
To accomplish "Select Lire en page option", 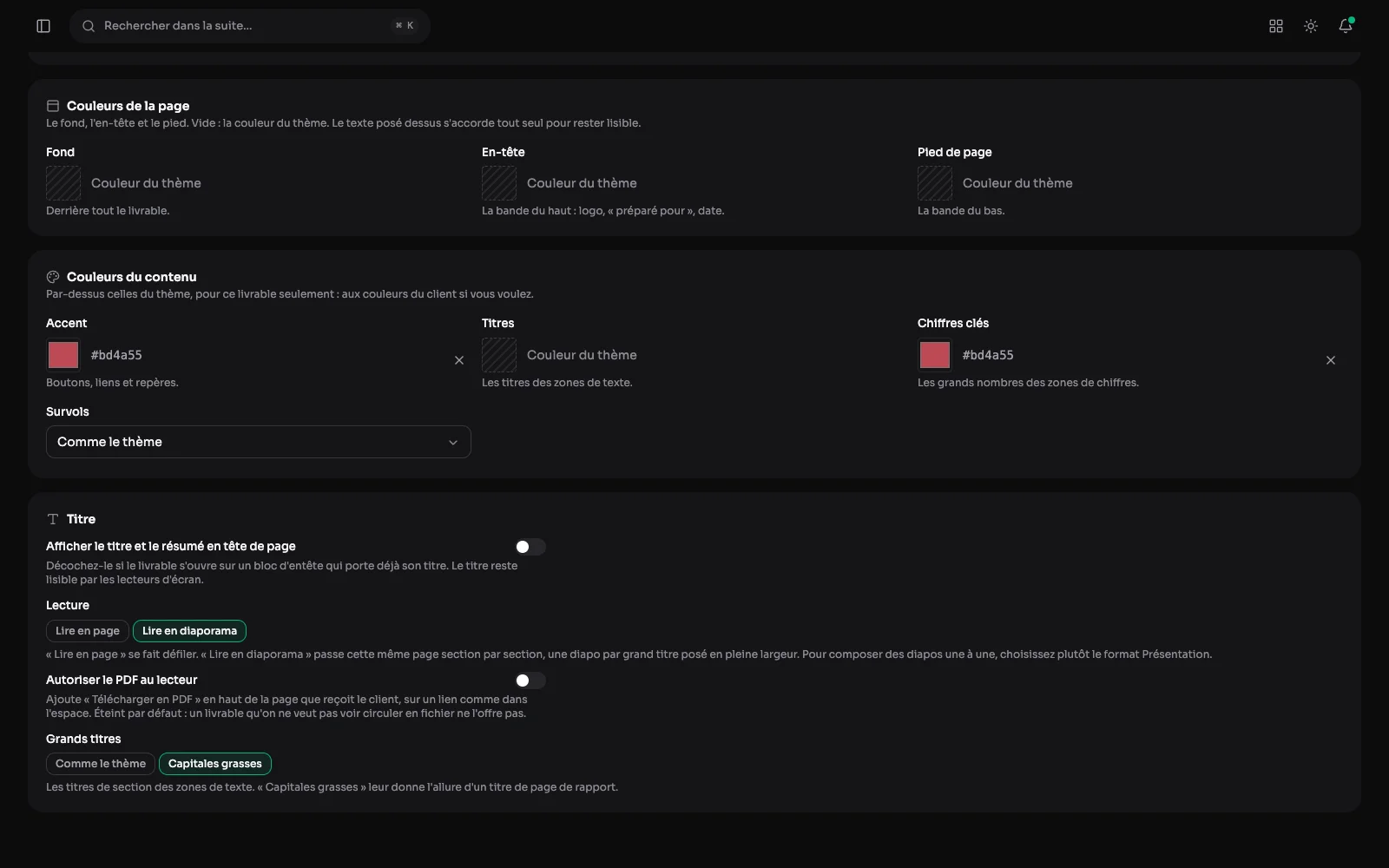I will coord(88,631).
